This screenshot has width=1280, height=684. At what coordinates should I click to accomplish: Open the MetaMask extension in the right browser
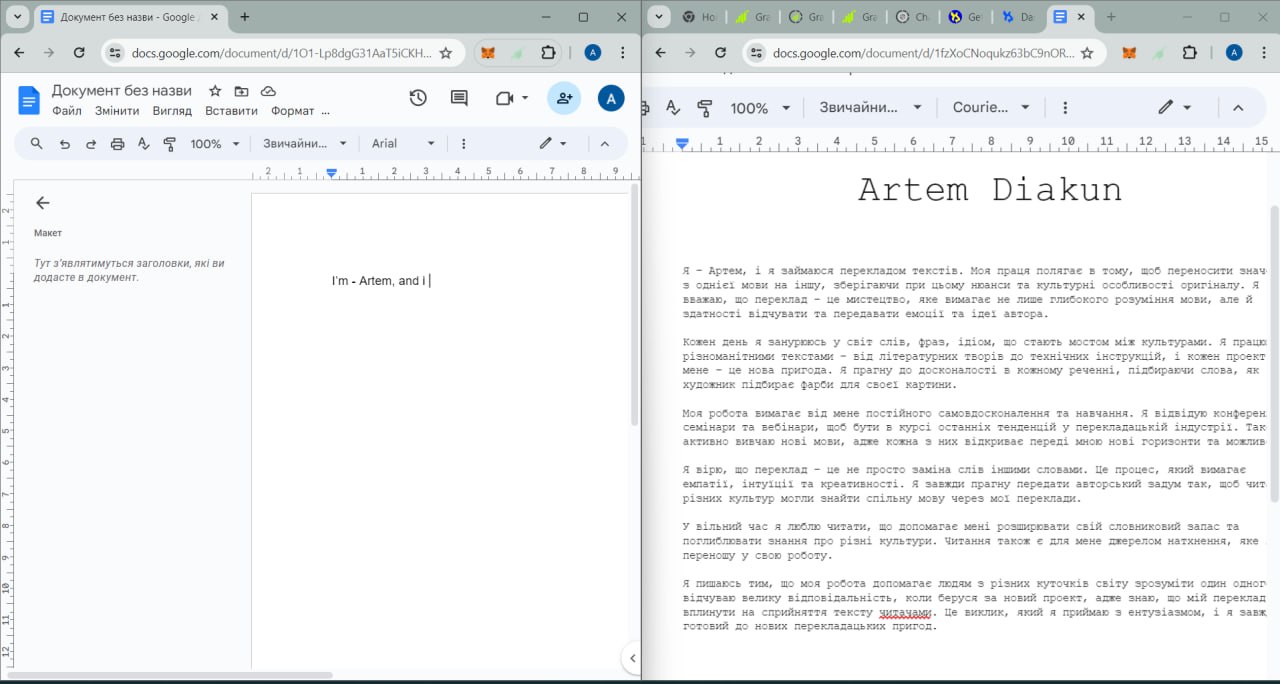tap(1129, 53)
